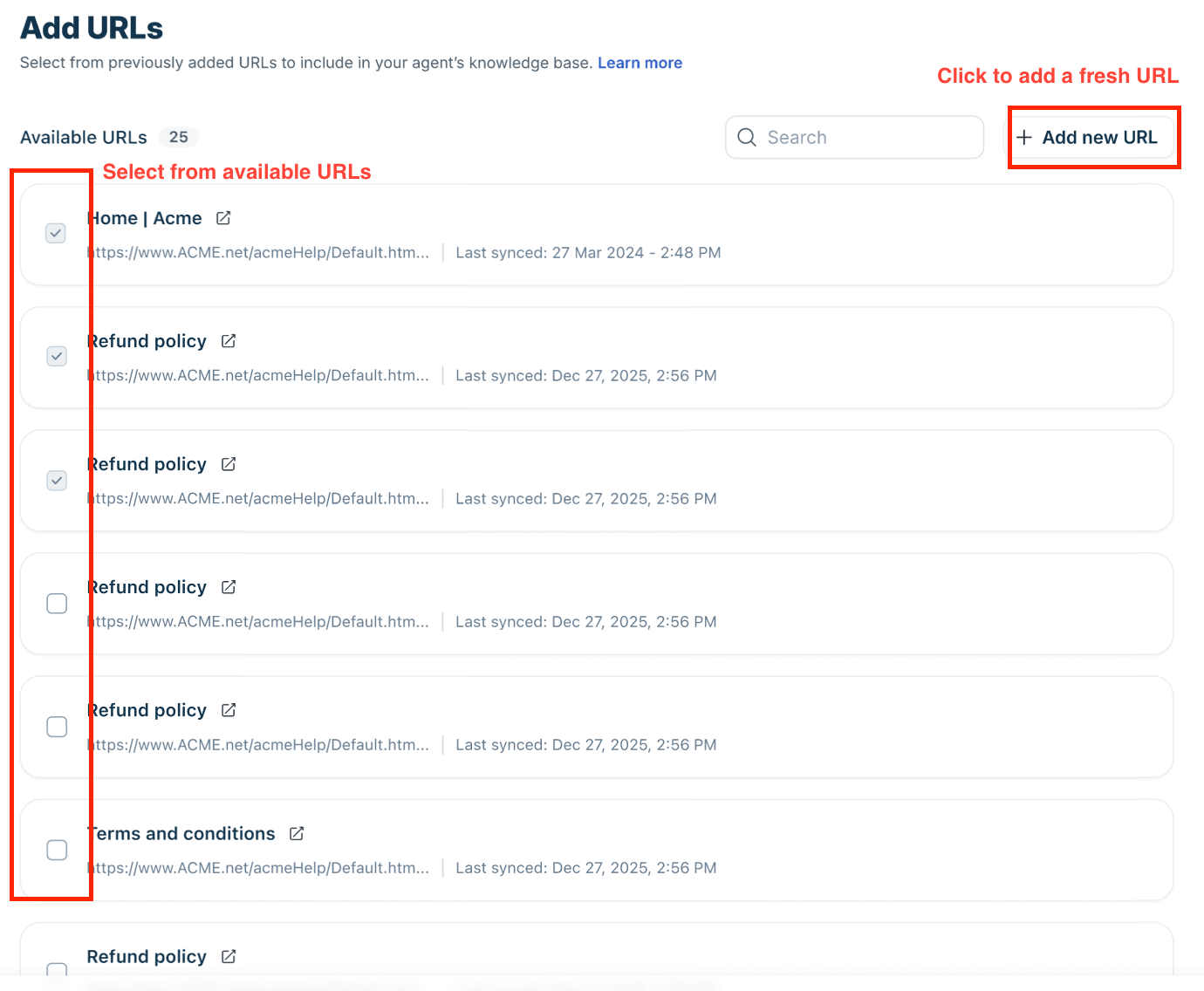This screenshot has width=1204, height=991.
Task: Open external link icon beside Terms and conditions
Action: [x=297, y=833]
